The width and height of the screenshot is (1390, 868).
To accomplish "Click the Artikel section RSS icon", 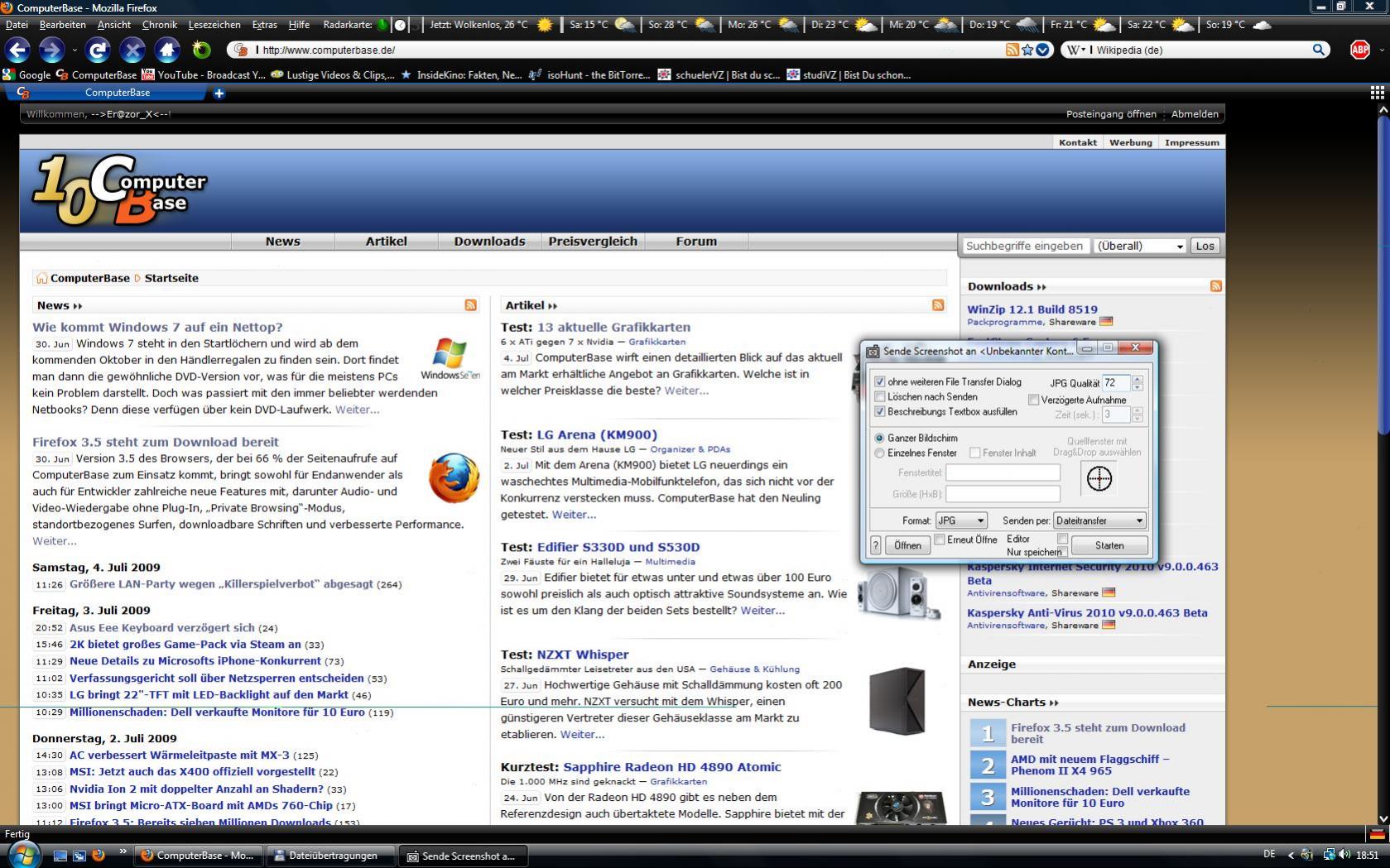I will pyautogui.click(x=937, y=305).
